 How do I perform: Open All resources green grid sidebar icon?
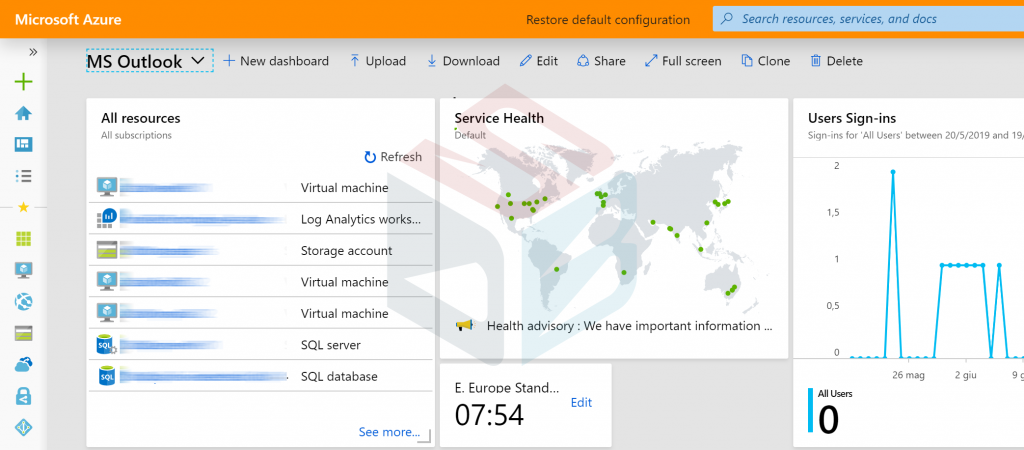pos(24,238)
